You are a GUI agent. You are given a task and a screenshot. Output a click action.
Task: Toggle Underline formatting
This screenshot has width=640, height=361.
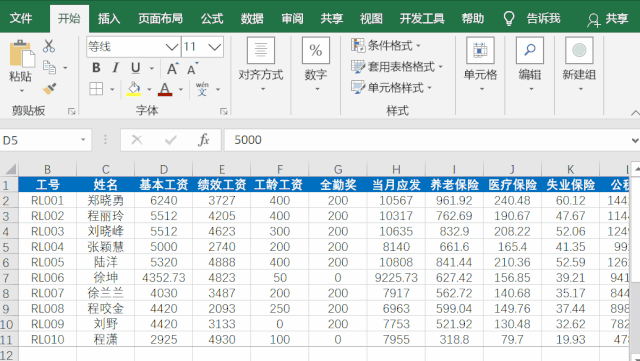[136, 68]
